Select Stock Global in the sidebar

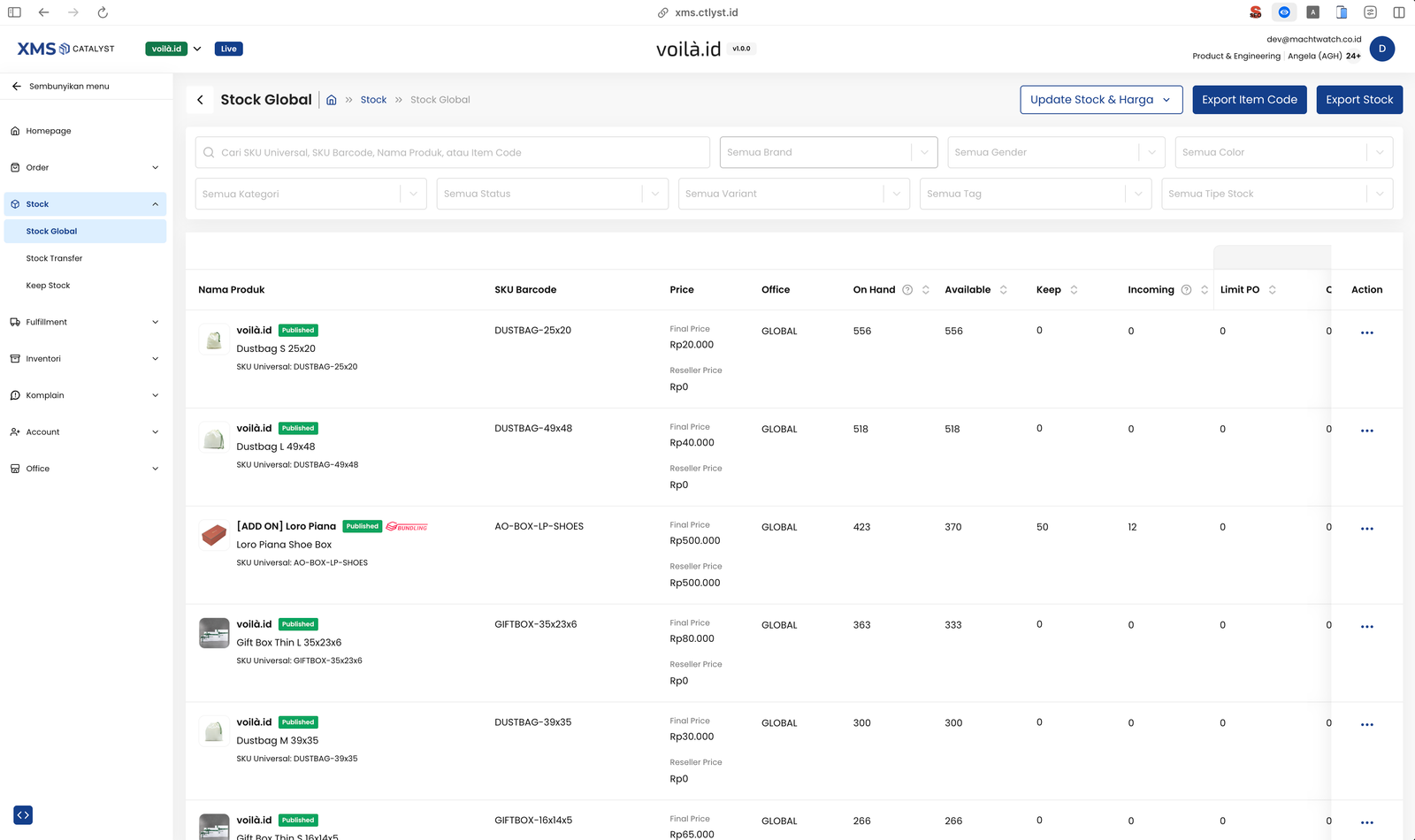tap(85, 232)
